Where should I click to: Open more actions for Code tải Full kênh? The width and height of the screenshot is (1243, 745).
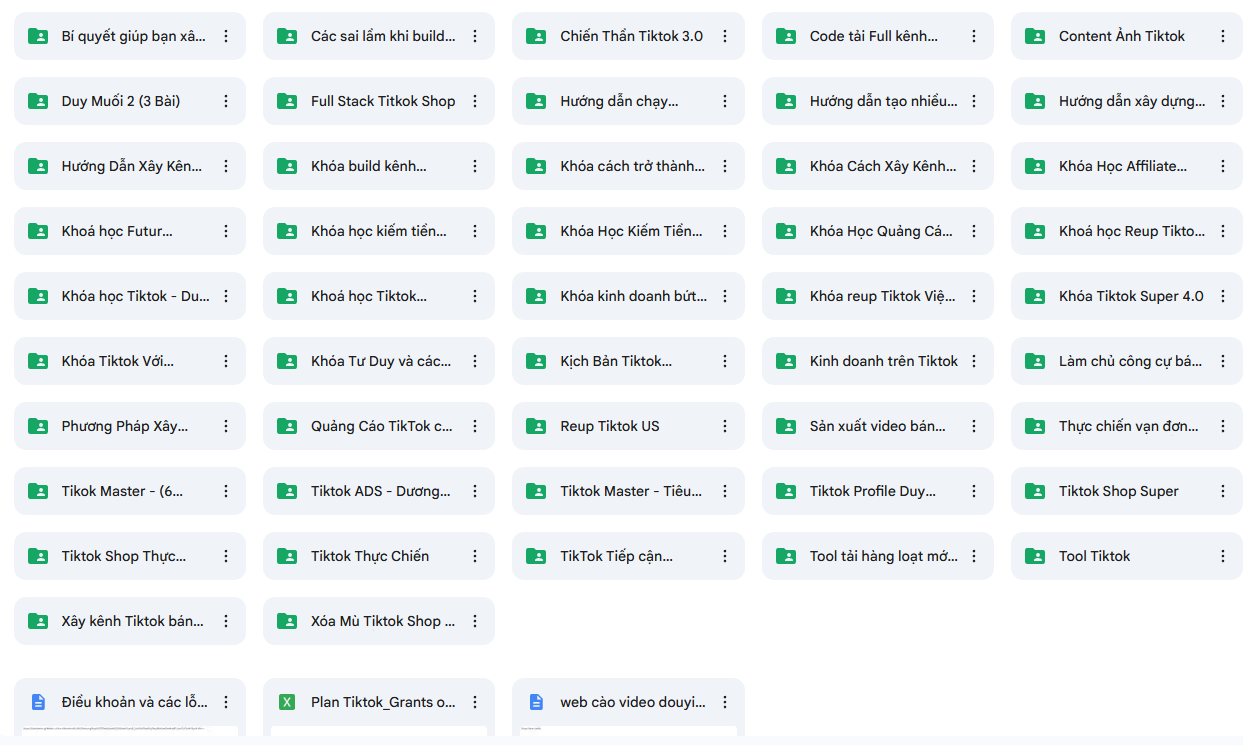click(974, 36)
